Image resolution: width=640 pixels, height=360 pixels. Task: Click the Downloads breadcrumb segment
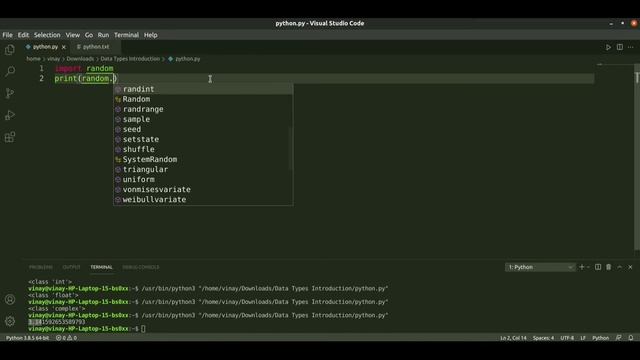point(80,59)
